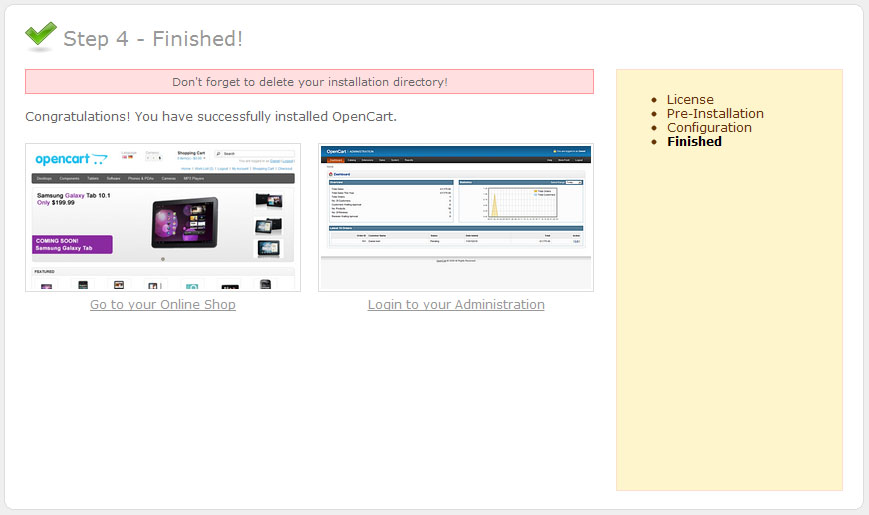This screenshot has width=869, height=515.
Task: Click the green checkmark icon beside the heading
Action: 41,36
